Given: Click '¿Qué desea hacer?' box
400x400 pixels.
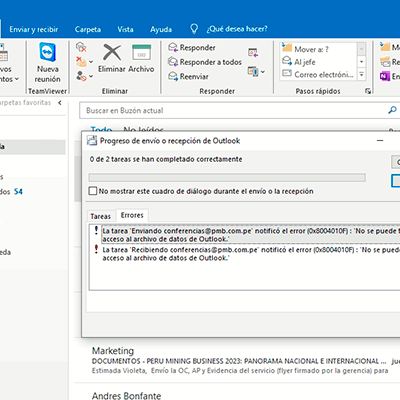Looking at the screenshot, I should pyautogui.click(x=237, y=29).
